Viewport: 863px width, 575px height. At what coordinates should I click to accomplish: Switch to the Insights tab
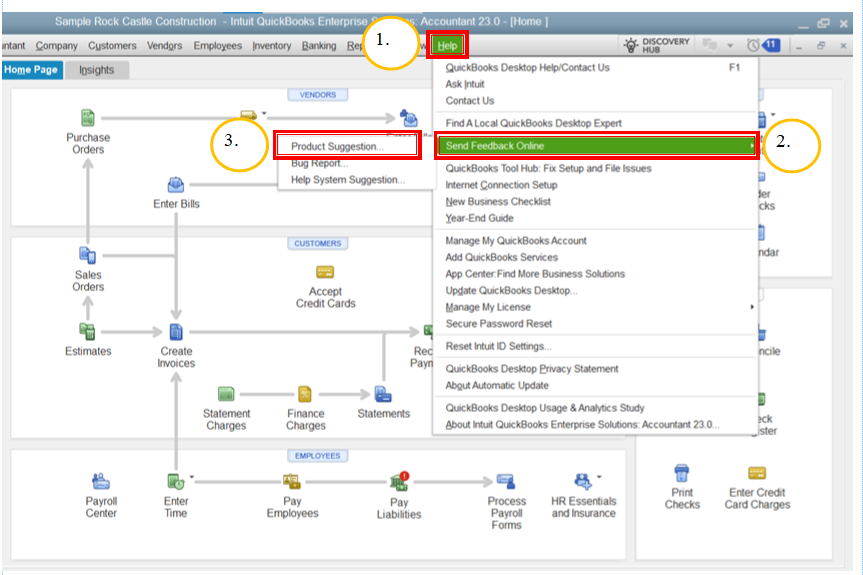96,70
